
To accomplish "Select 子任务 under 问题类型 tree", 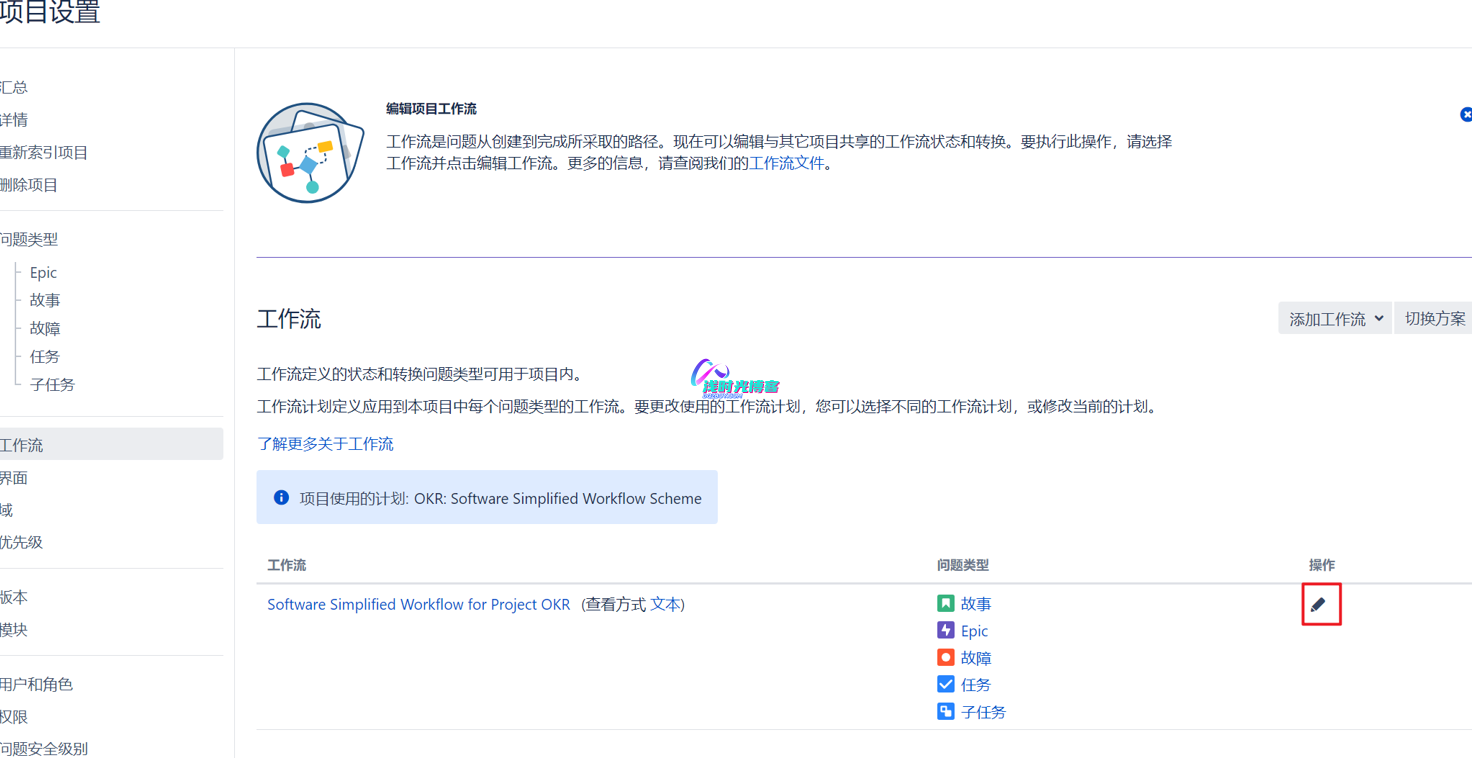I will (x=52, y=384).
